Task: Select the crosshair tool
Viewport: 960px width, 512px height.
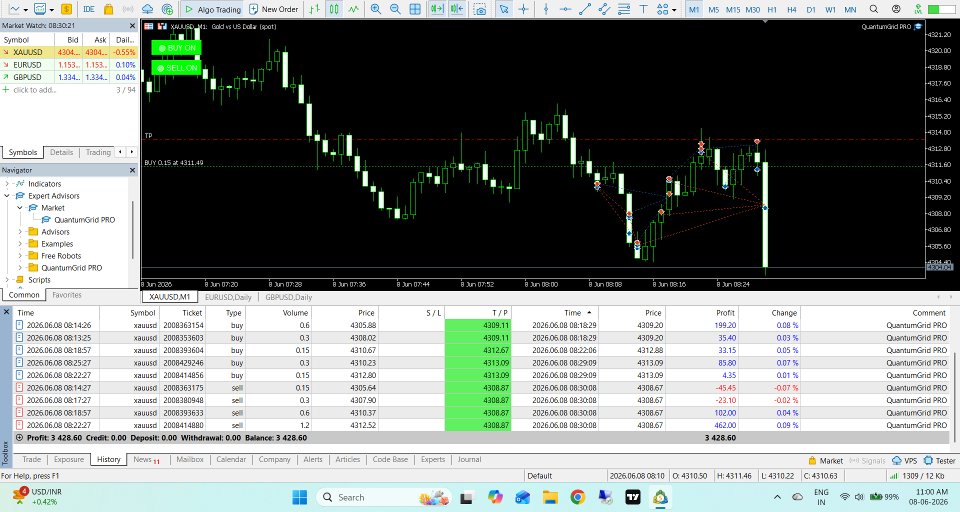Action: click(523, 9)
